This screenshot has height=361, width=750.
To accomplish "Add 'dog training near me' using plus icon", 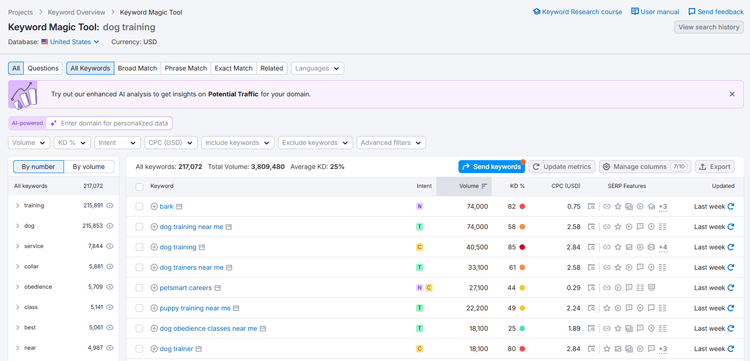I will coord(154,227).
